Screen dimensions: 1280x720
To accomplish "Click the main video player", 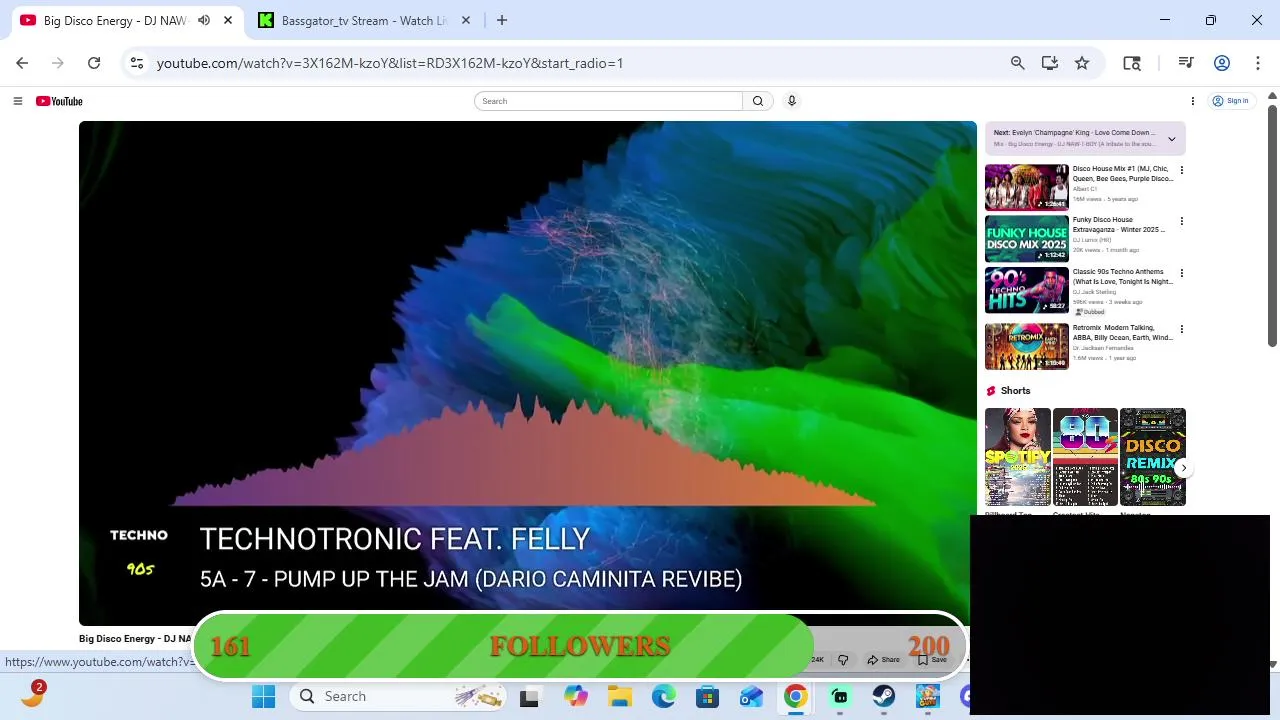I will click(x=528, y=373).
